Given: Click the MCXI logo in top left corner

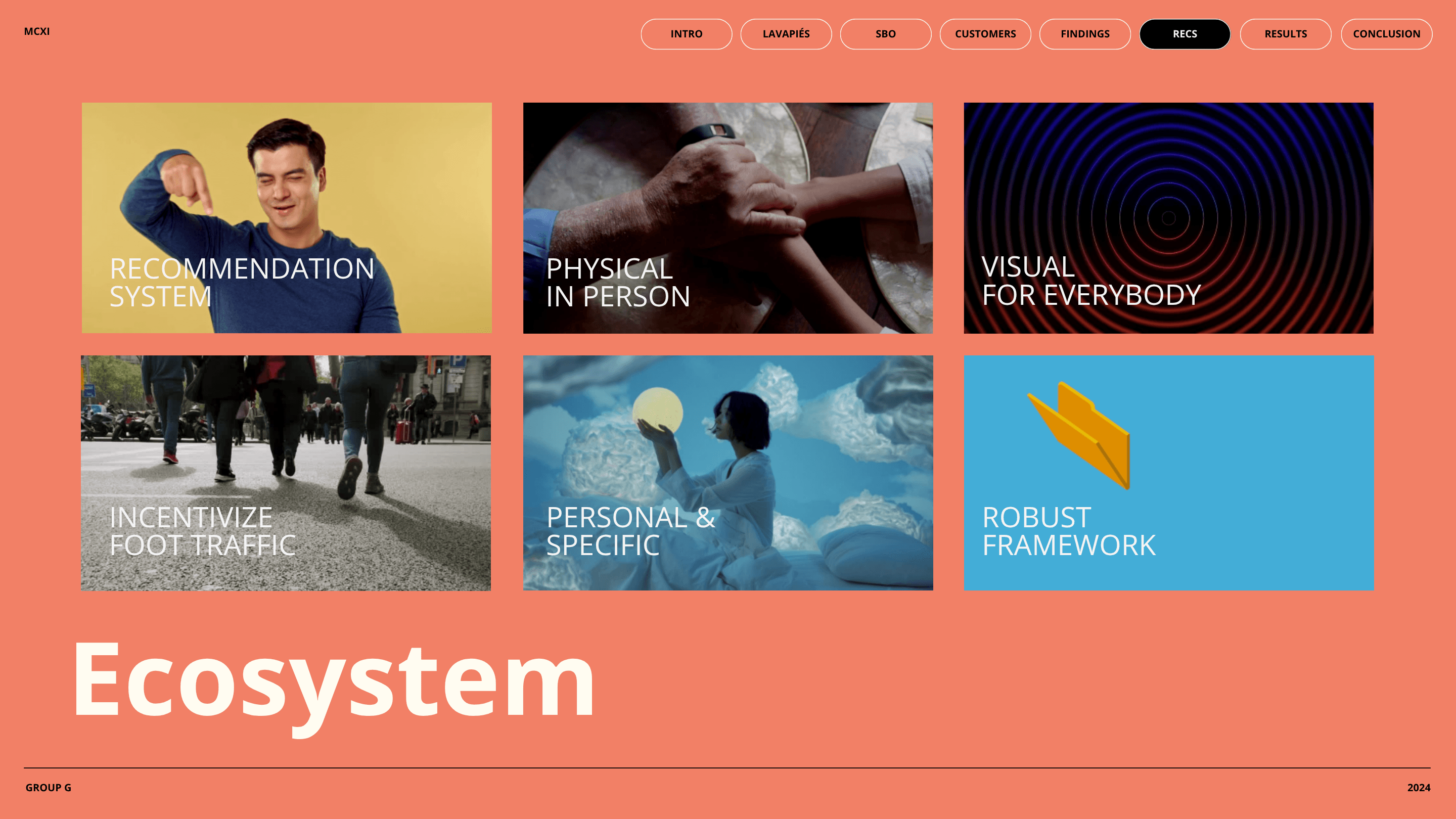Looking at the screenshot, I should point(36,32).
